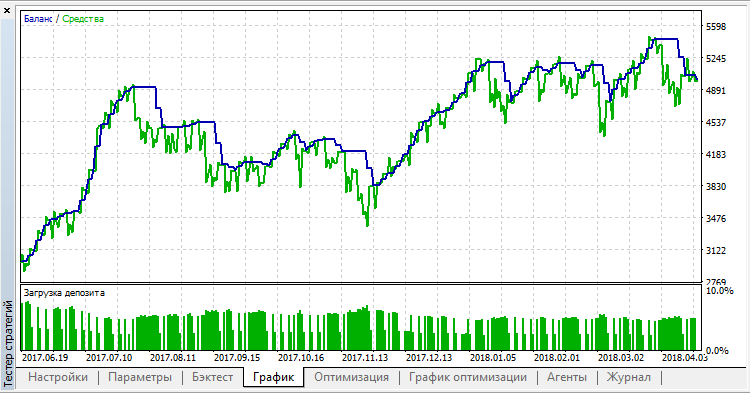Viewport: 750px width, 394px height.
Task: Select the График tab
Action: [x=273, y=377]
